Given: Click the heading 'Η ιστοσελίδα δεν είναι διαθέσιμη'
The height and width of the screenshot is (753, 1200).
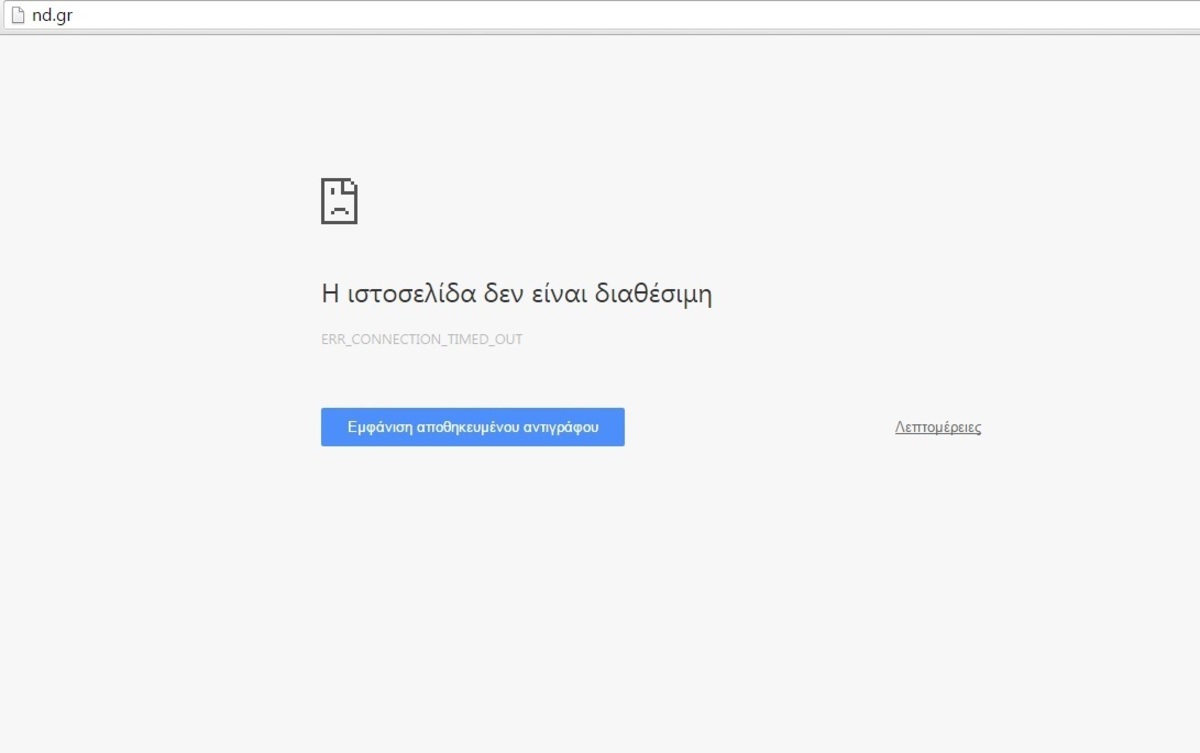Looking at the screenshot, I should (517, 294).
